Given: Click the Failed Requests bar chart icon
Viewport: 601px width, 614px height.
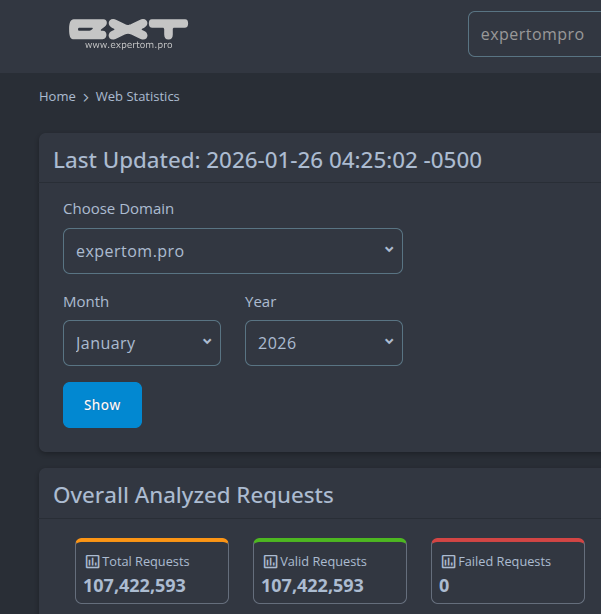Looking at the screenshot, I should click(448, 562).
